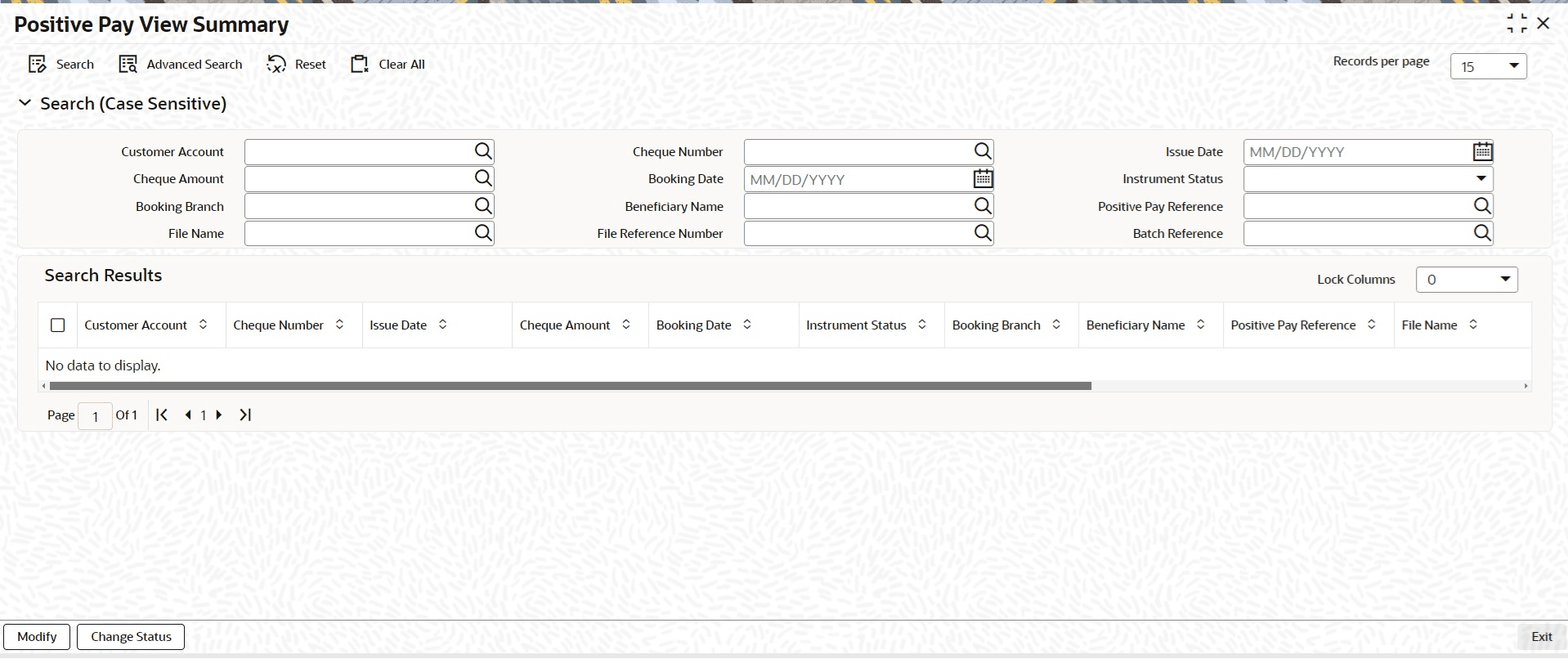Open lookup for Batch Reference field
The height and width of the screenshot is (659, 1568).
coord(1482,233)
